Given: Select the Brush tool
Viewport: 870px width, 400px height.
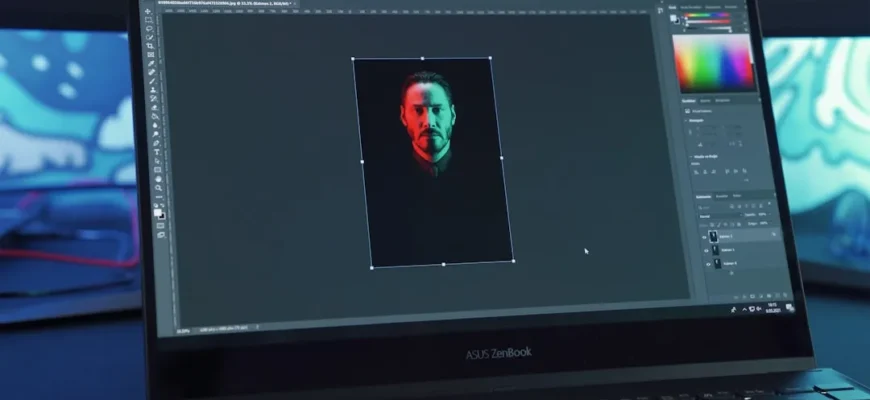Looking at the screenshot, I should (x=152, y=81).
